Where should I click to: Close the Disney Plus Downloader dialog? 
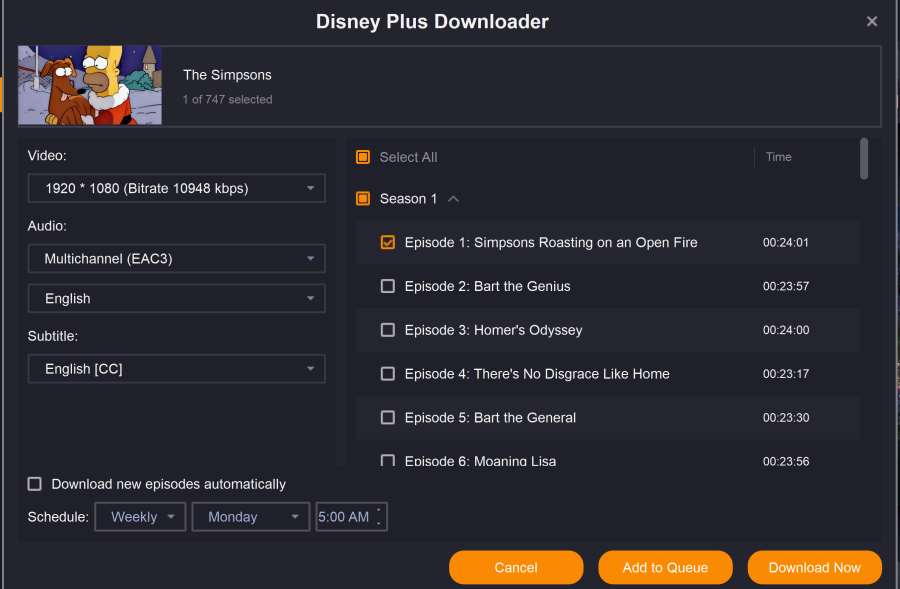871,21
